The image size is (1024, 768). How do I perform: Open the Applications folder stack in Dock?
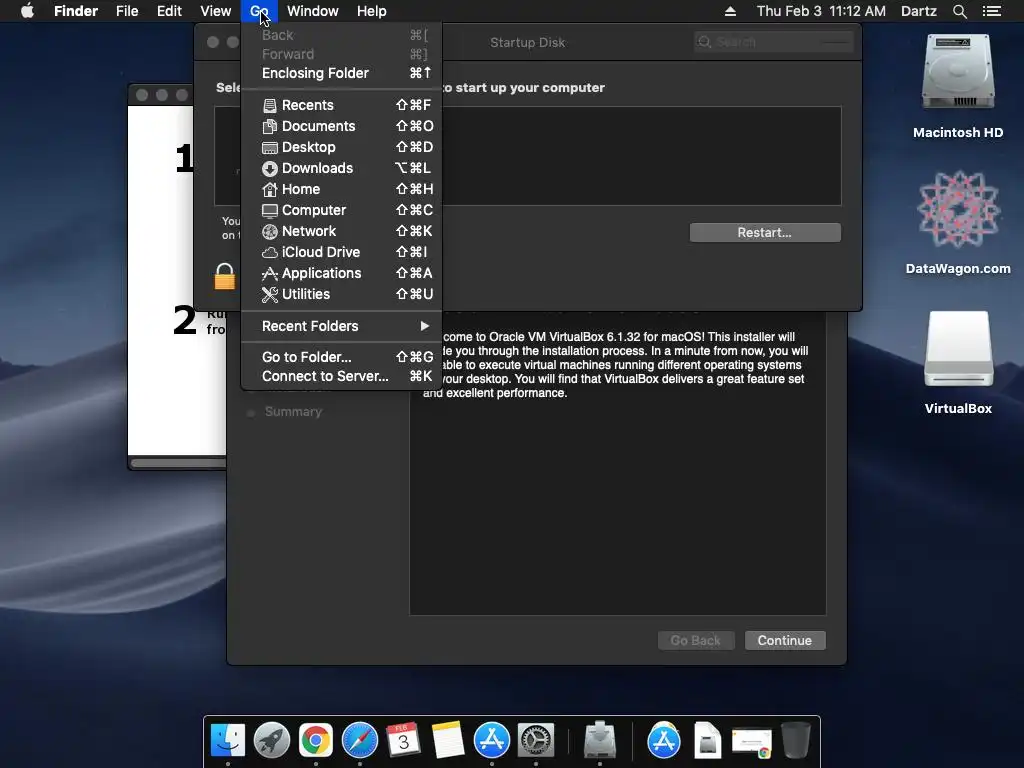(x=664, y=740)
